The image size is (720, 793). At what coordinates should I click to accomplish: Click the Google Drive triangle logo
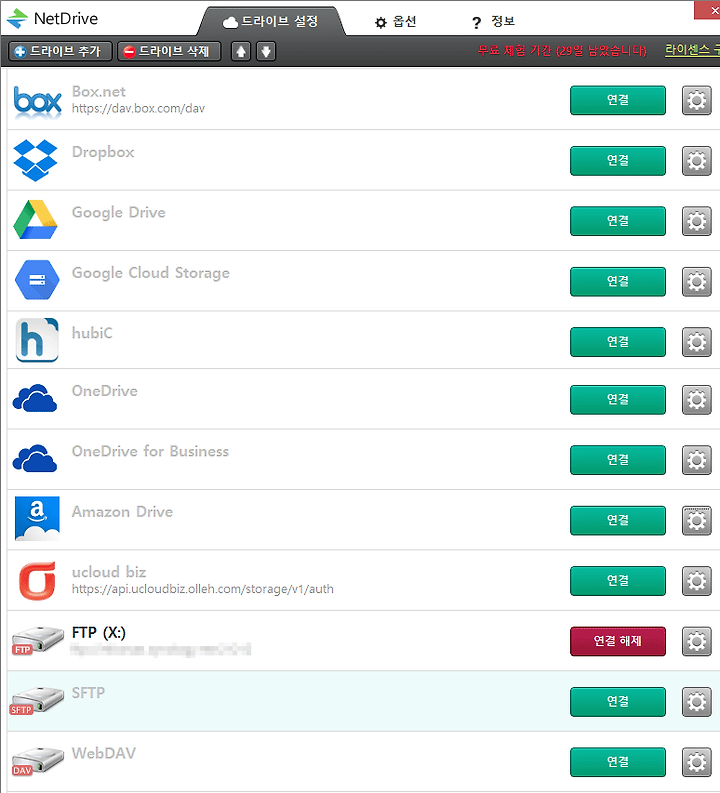click(35, 219)
